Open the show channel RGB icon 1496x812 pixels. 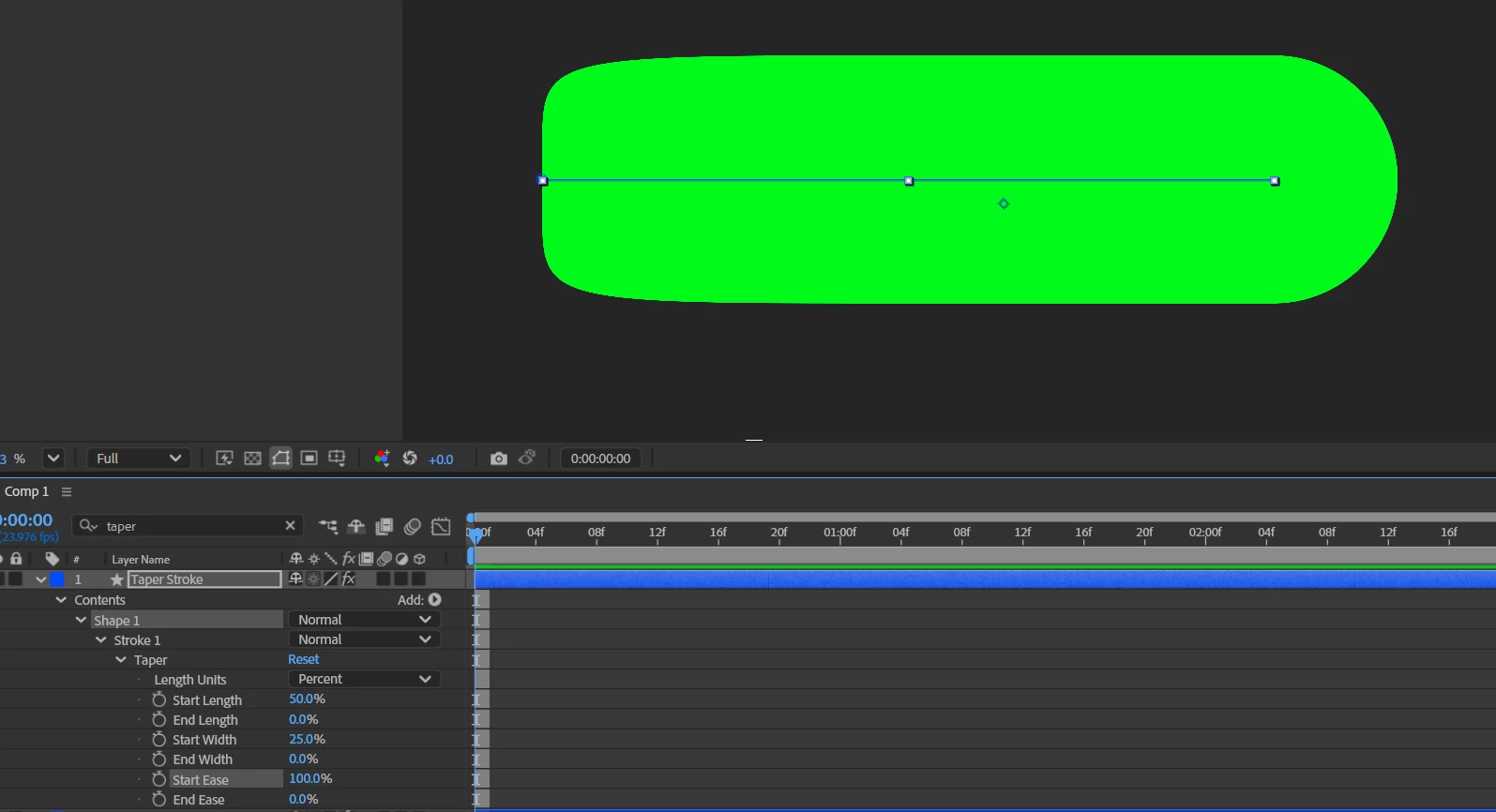click(x=382, y=459)
